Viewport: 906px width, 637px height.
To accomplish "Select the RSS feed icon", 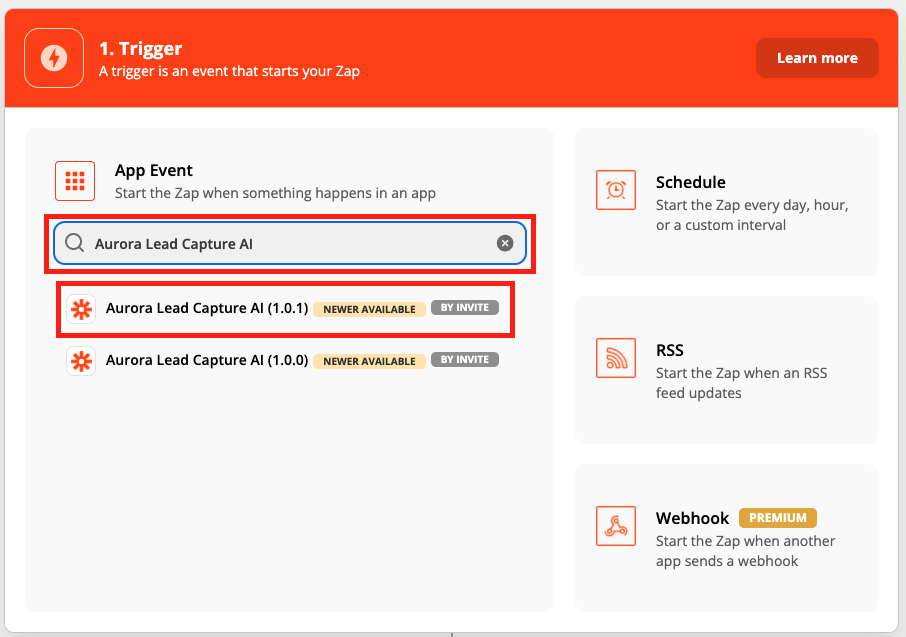I will (615, 358).
